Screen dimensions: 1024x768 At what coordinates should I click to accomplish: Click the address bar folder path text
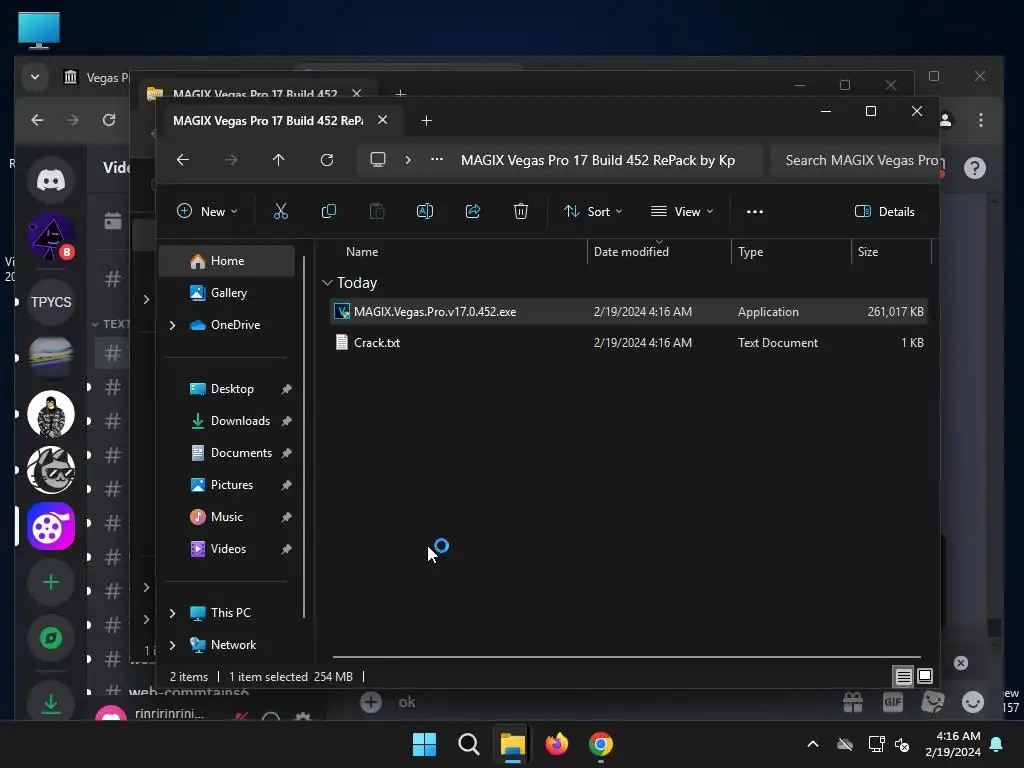point(598,161)
